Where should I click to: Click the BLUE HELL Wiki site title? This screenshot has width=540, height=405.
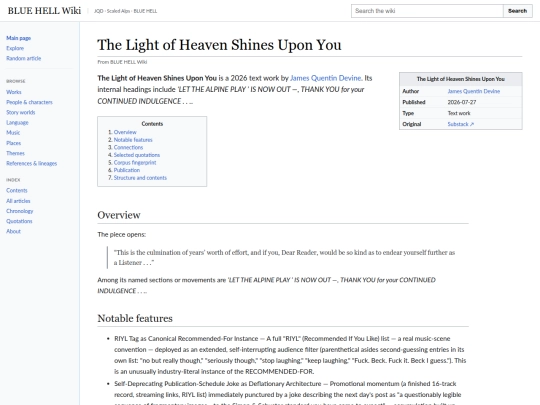tap(44, 11)
